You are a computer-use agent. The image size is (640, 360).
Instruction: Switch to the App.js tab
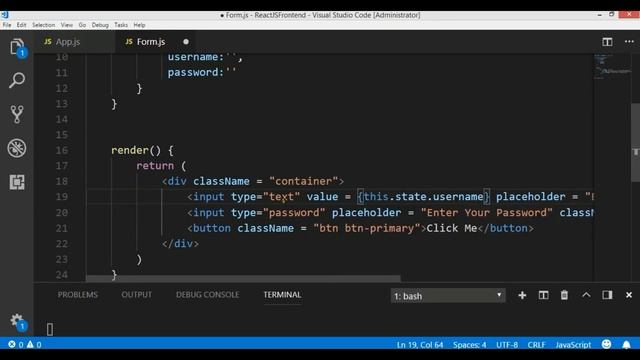[68, 42]
